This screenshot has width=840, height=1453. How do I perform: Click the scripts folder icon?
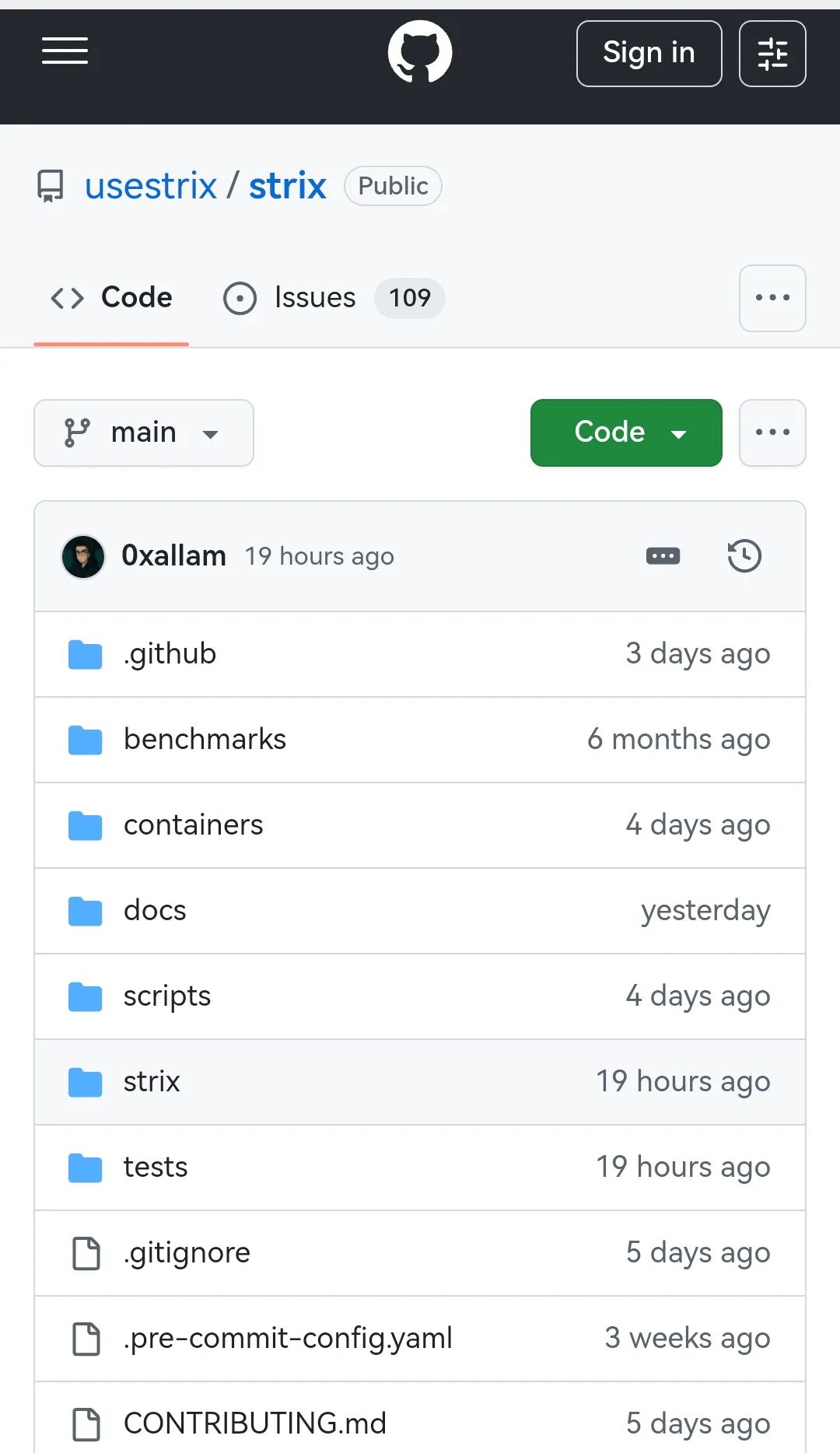[x=86, y=997]
